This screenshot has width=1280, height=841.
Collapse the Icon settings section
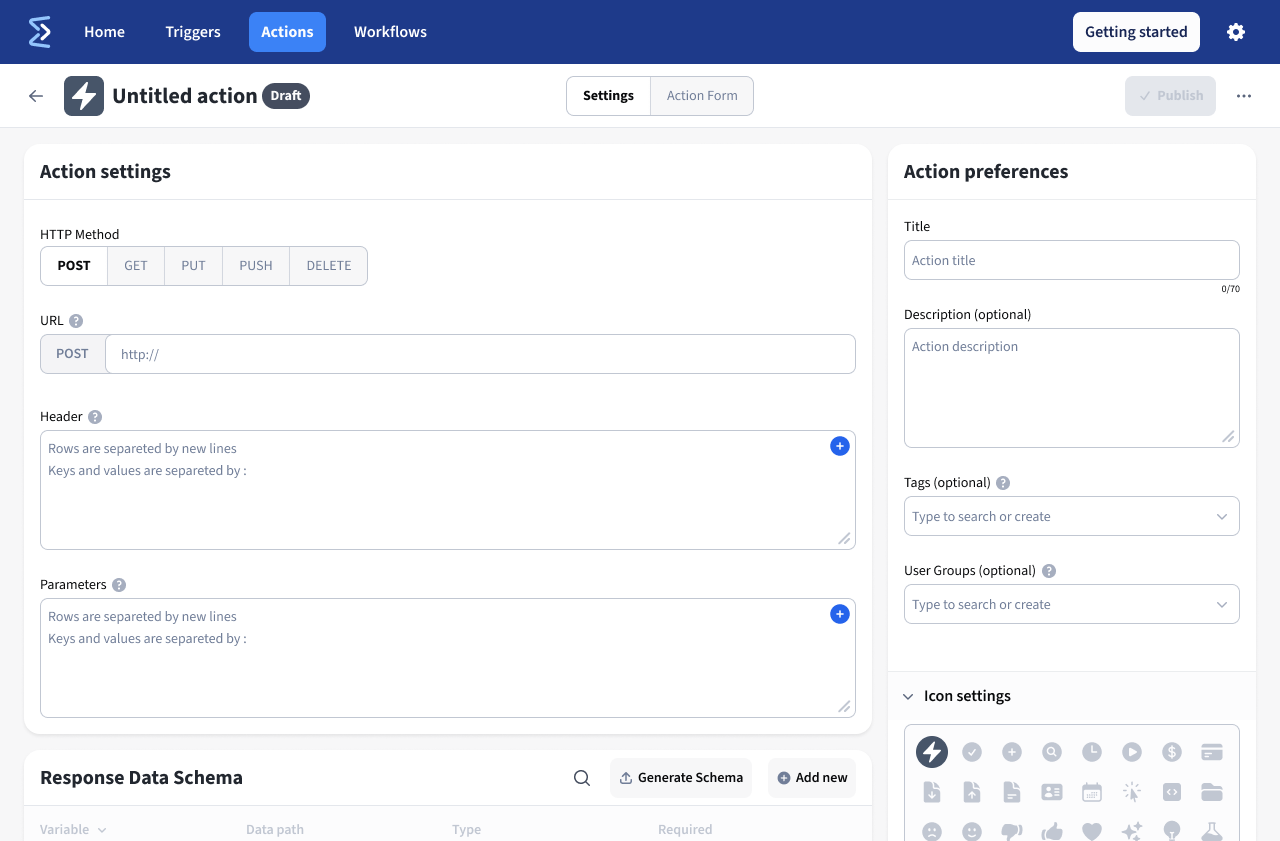[908, 697]
